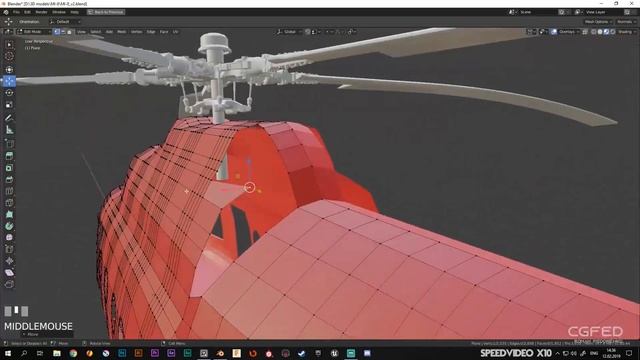640x360 pixels.
Task: Open the viewport View menu
Action: (82, 32)
